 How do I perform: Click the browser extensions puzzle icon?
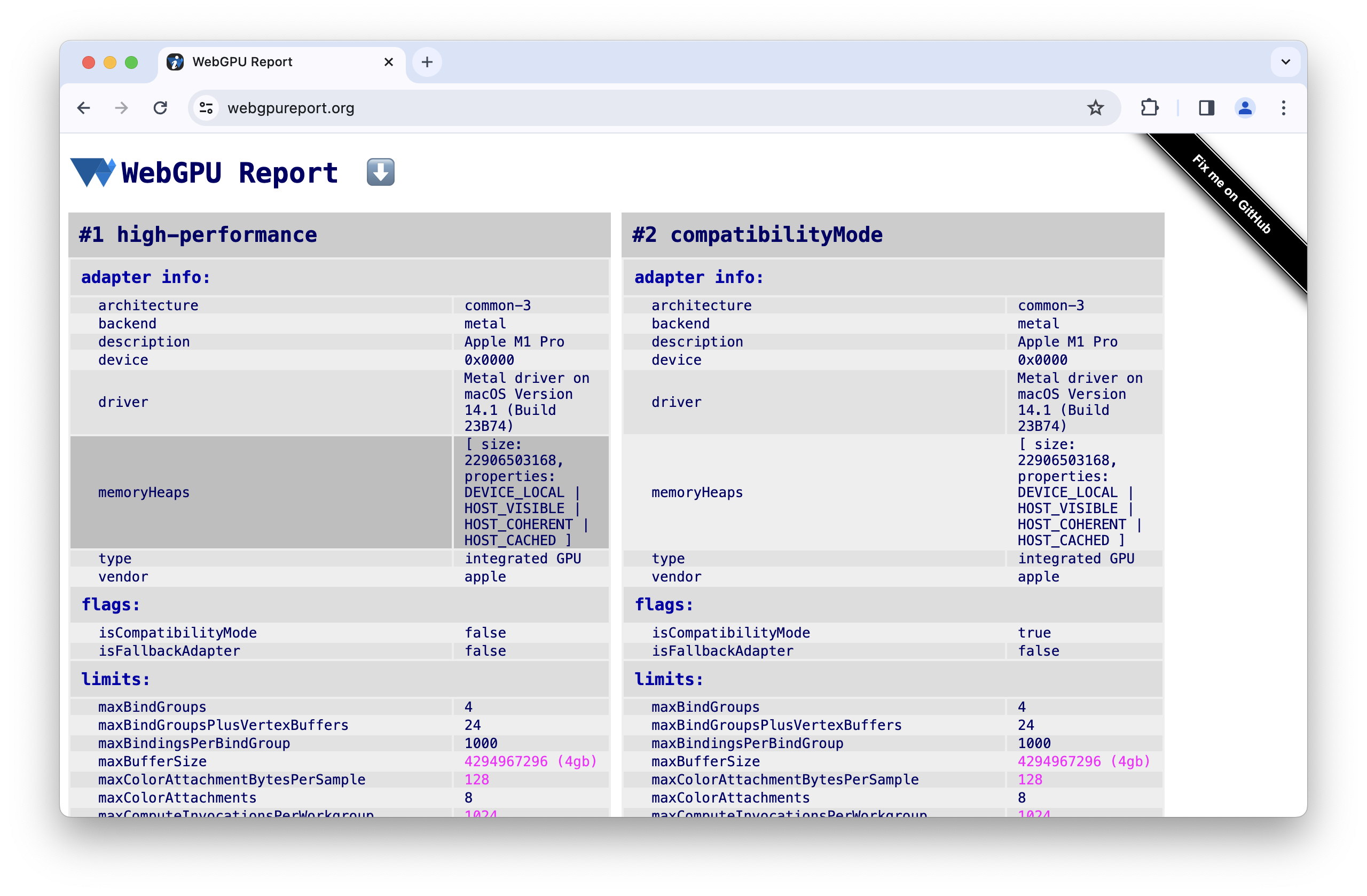click(x=1150, y=108)
